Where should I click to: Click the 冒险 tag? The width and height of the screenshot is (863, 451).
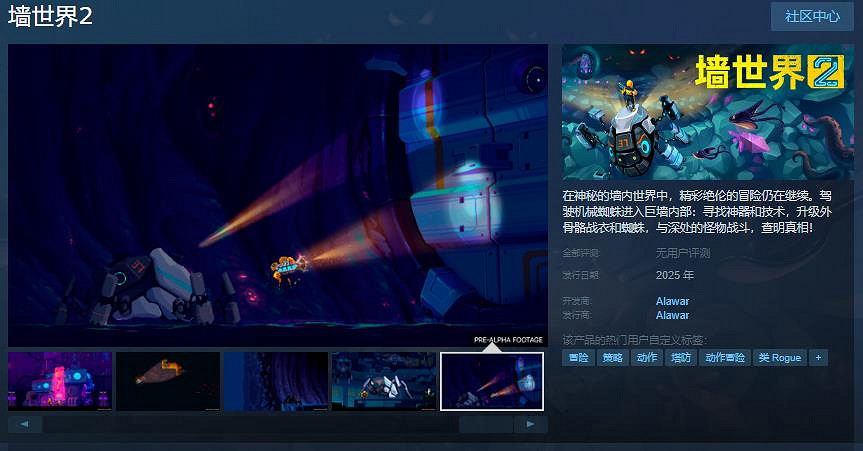coord(578,358)
